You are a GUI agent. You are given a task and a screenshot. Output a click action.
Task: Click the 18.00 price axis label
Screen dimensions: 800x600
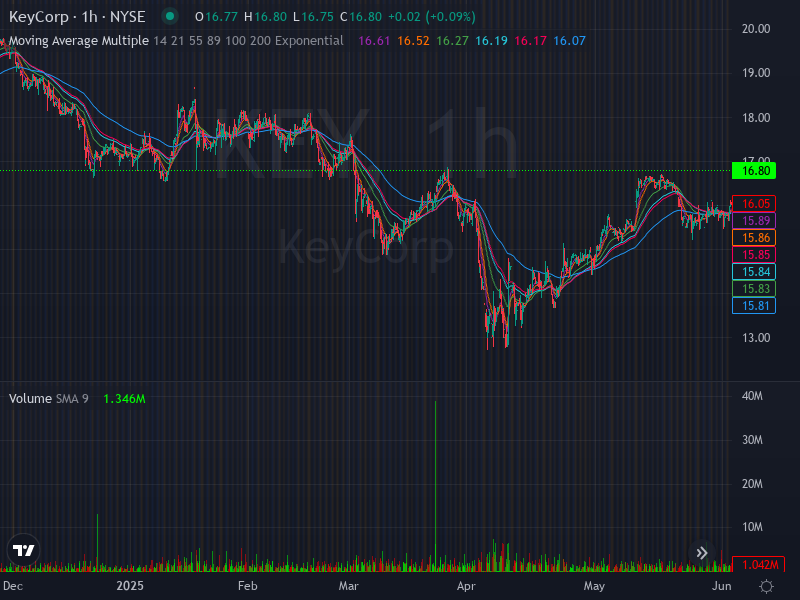pyautogui.click(x=756, y=118)
